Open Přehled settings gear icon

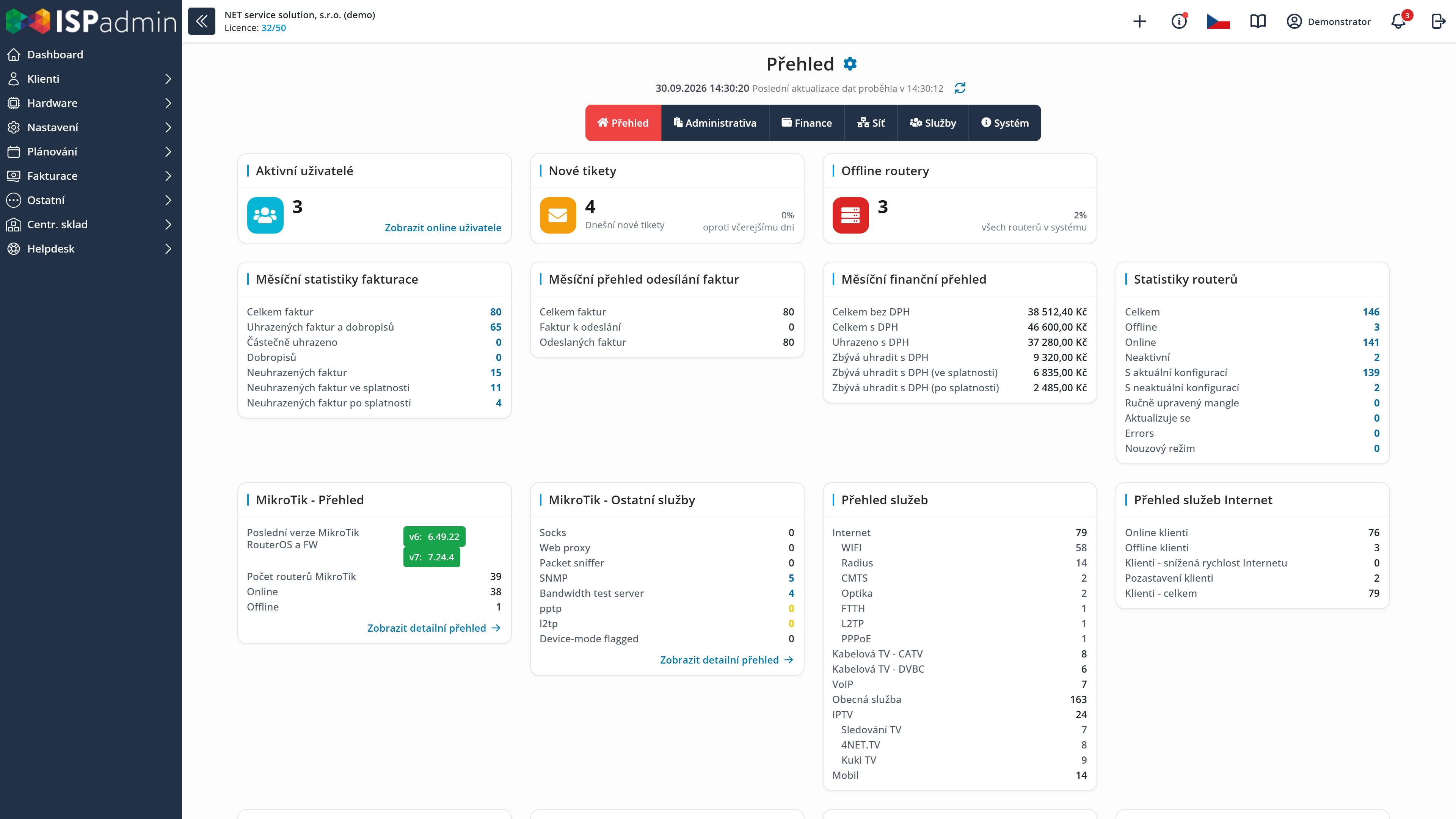coord(850,64)
